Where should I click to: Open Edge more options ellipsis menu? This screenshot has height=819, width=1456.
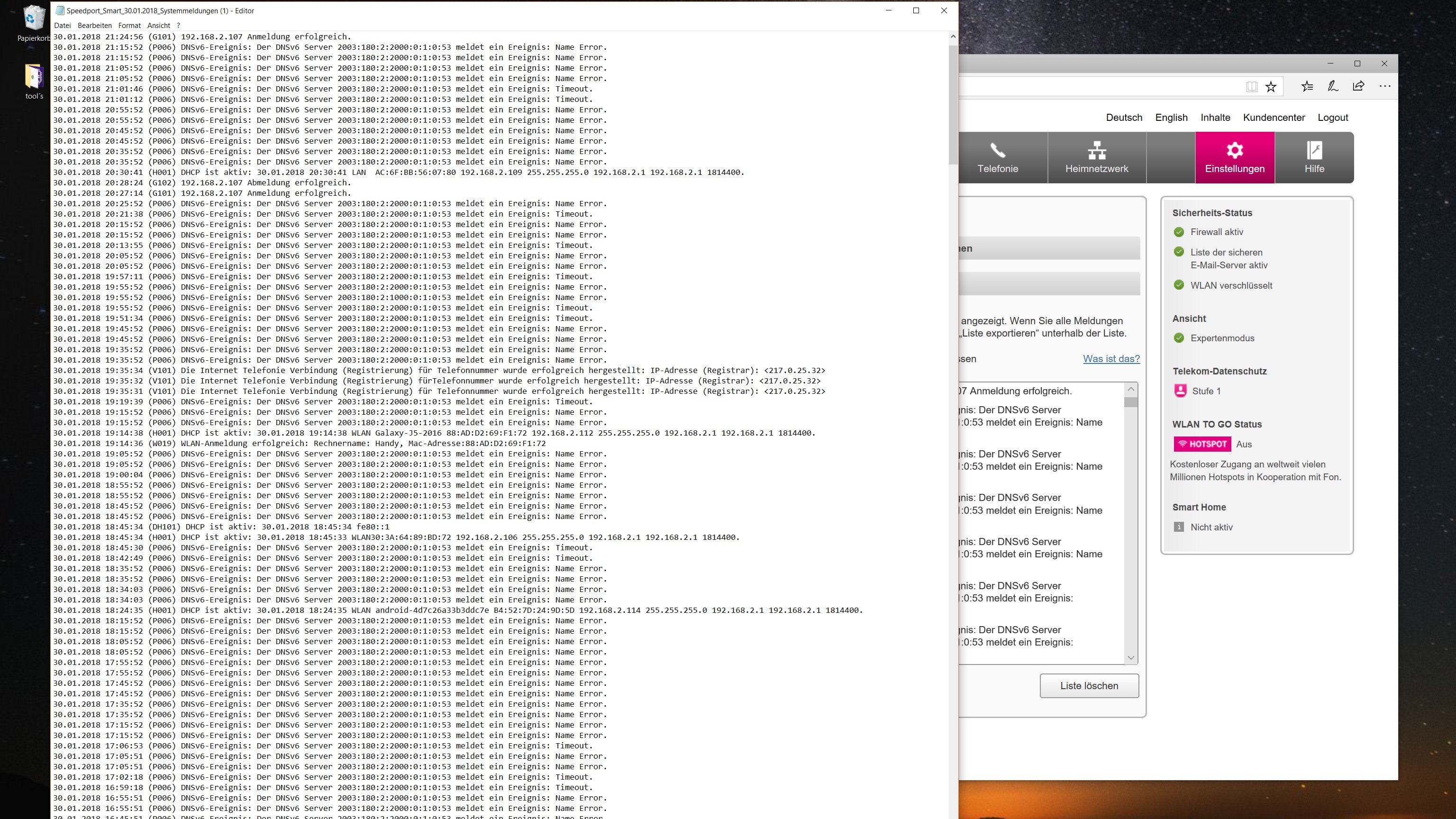click(x=1384, y=86)
